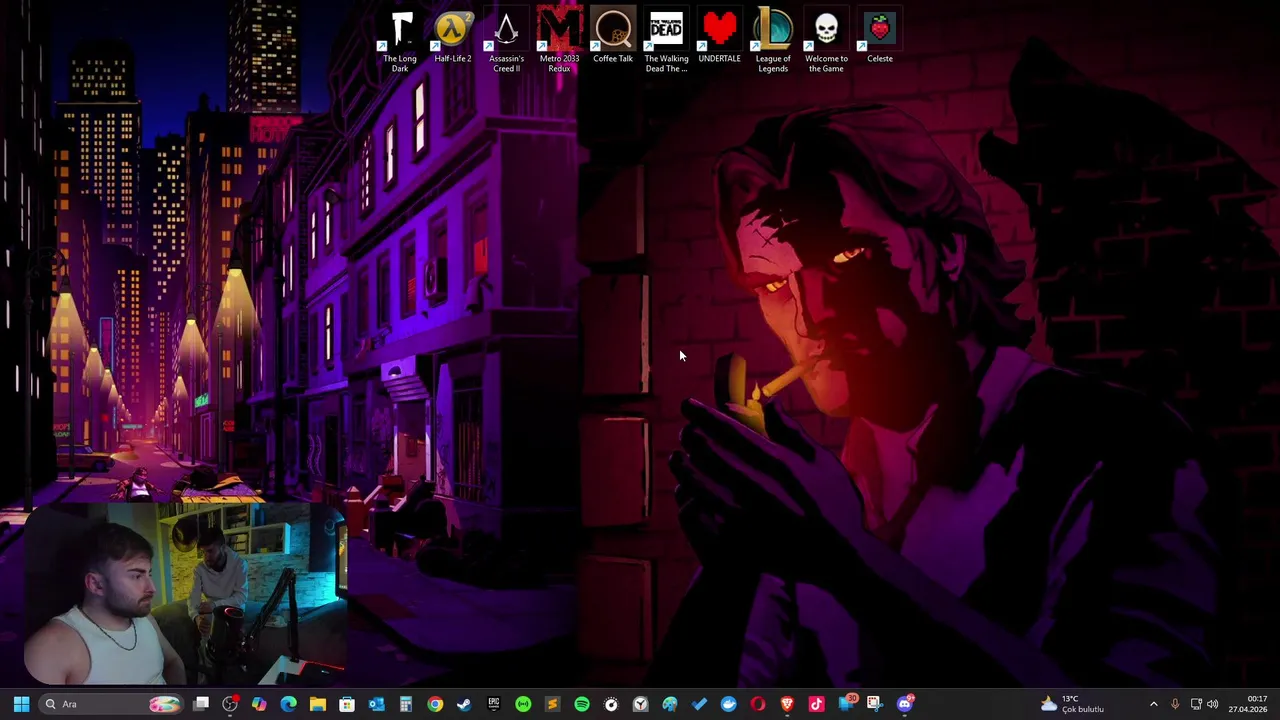Select the Metro 2033 Redux shortcut
The width and height of the screenshot is (1280, 720).
pos(559,40)
